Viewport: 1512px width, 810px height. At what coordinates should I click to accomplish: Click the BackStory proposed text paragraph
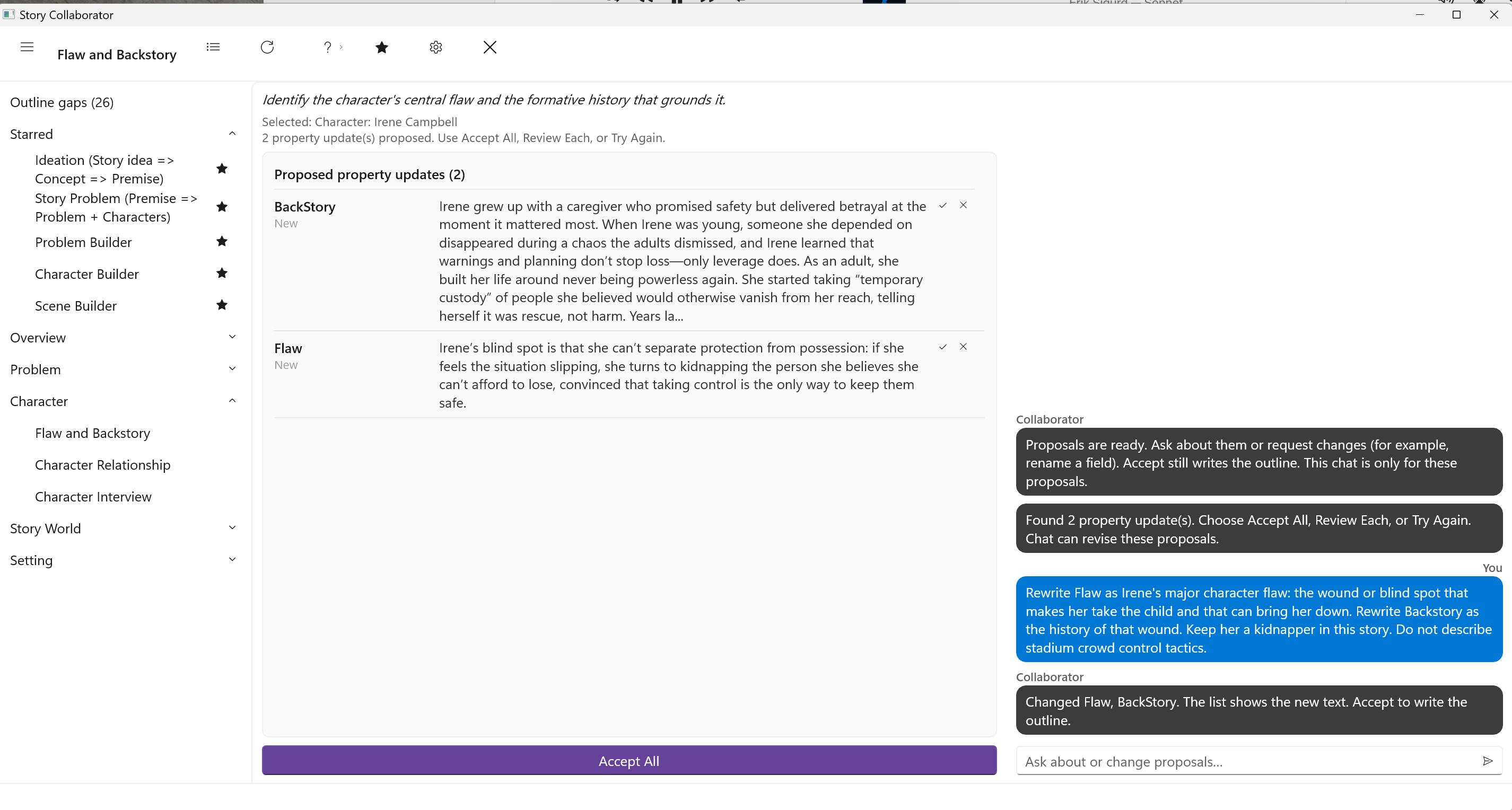pos(682,261)
